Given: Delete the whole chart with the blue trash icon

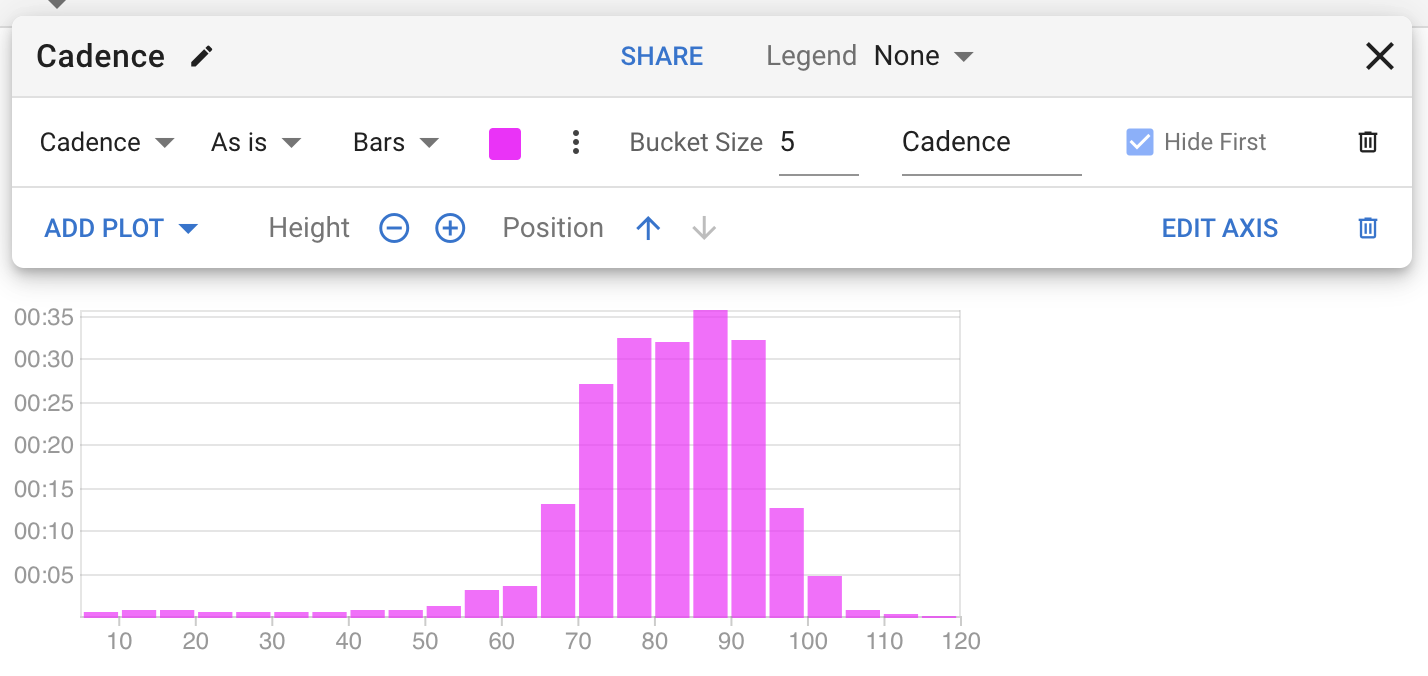Looking at the screenshot, I should [1368, 228].
